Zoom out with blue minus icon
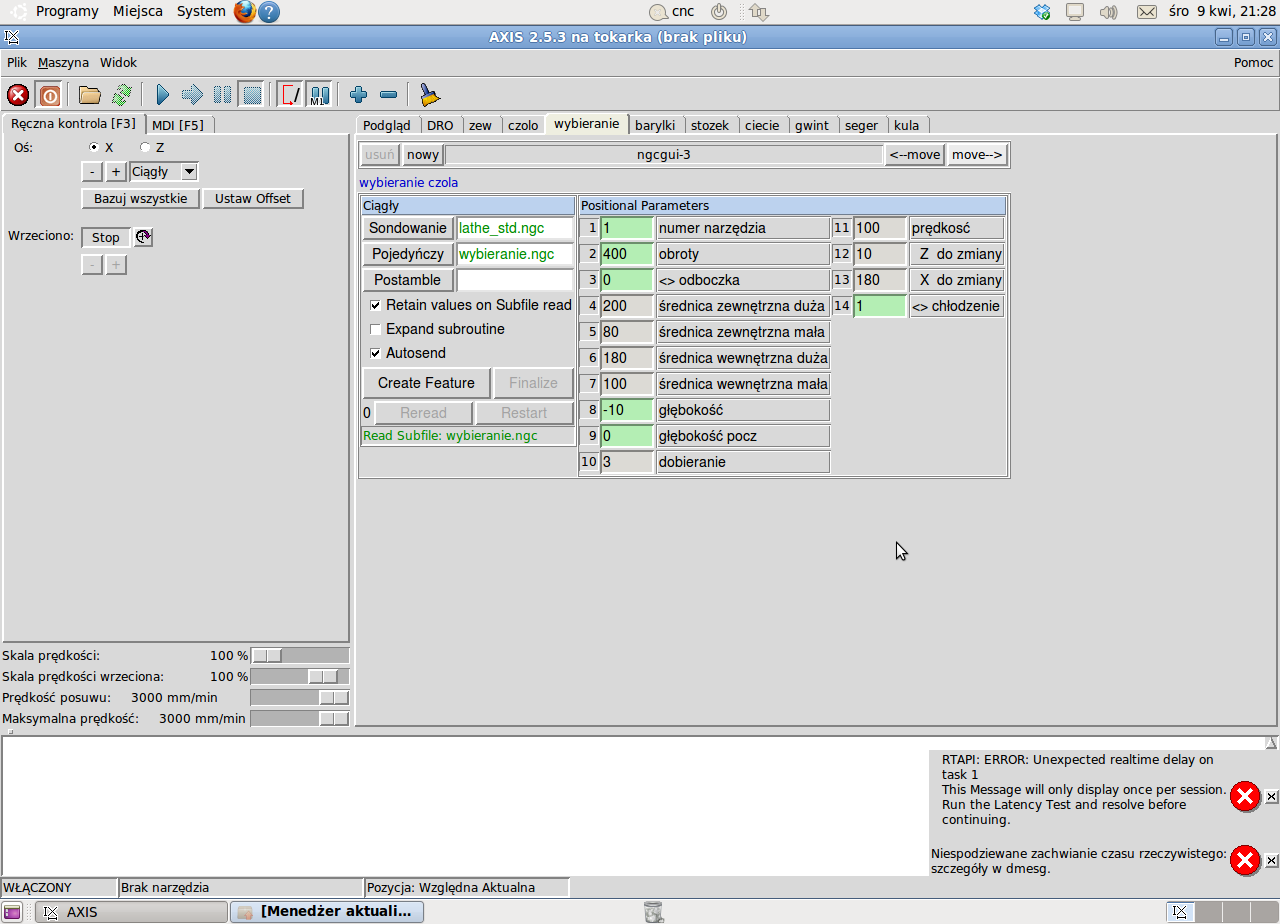Image resolution: width=1280 pixels, height=924 pixels. click(x=389, y=95)
